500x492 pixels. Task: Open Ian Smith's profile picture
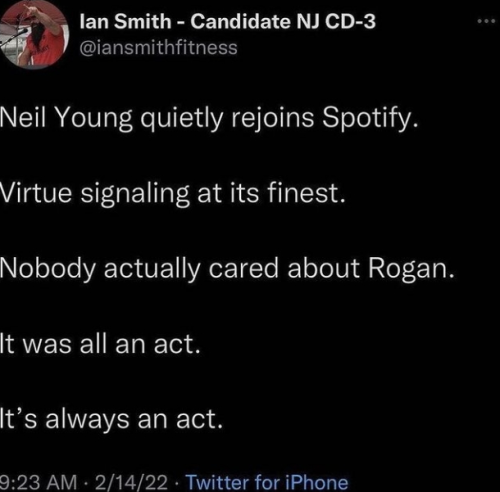(x=33, y=34)
